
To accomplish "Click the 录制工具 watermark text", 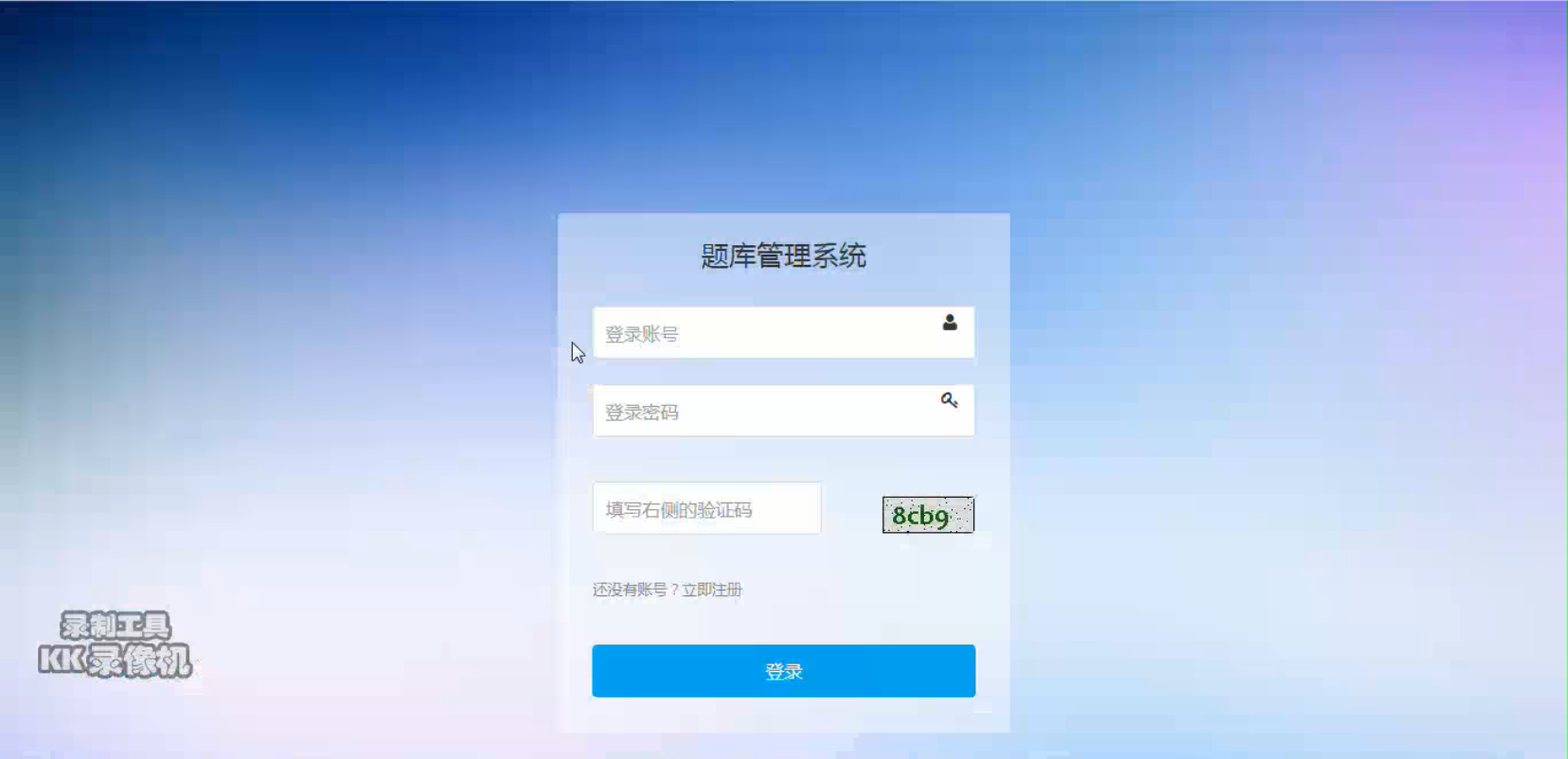I will tap(116, 626).
